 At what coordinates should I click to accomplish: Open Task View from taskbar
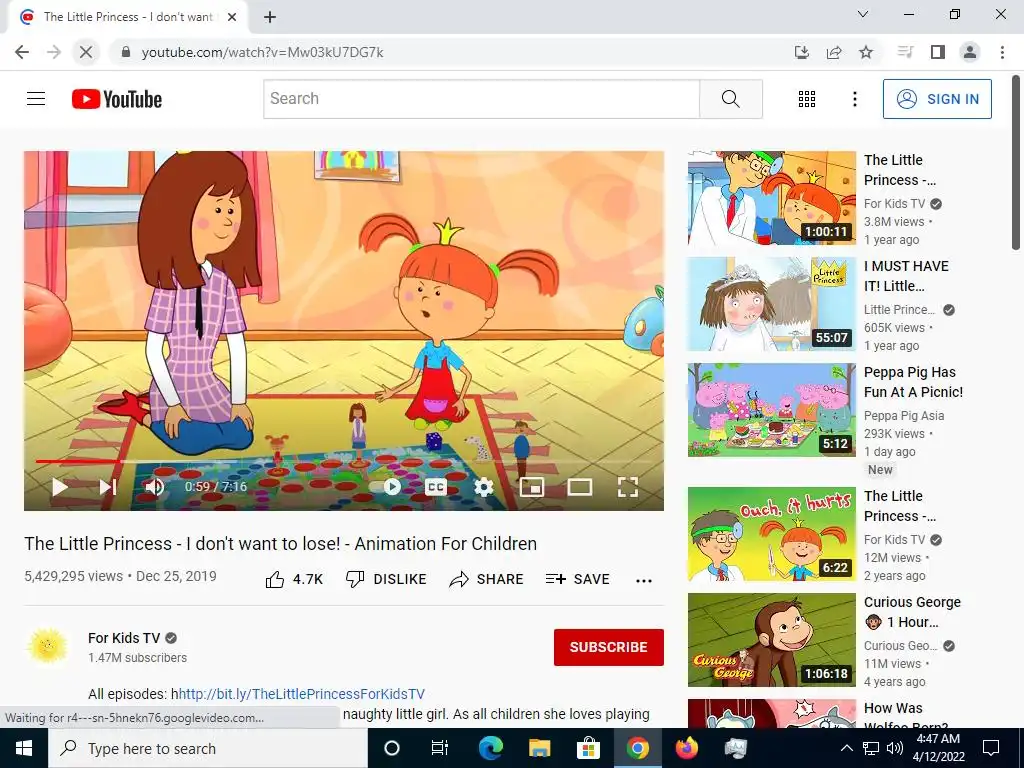[440, 748]
